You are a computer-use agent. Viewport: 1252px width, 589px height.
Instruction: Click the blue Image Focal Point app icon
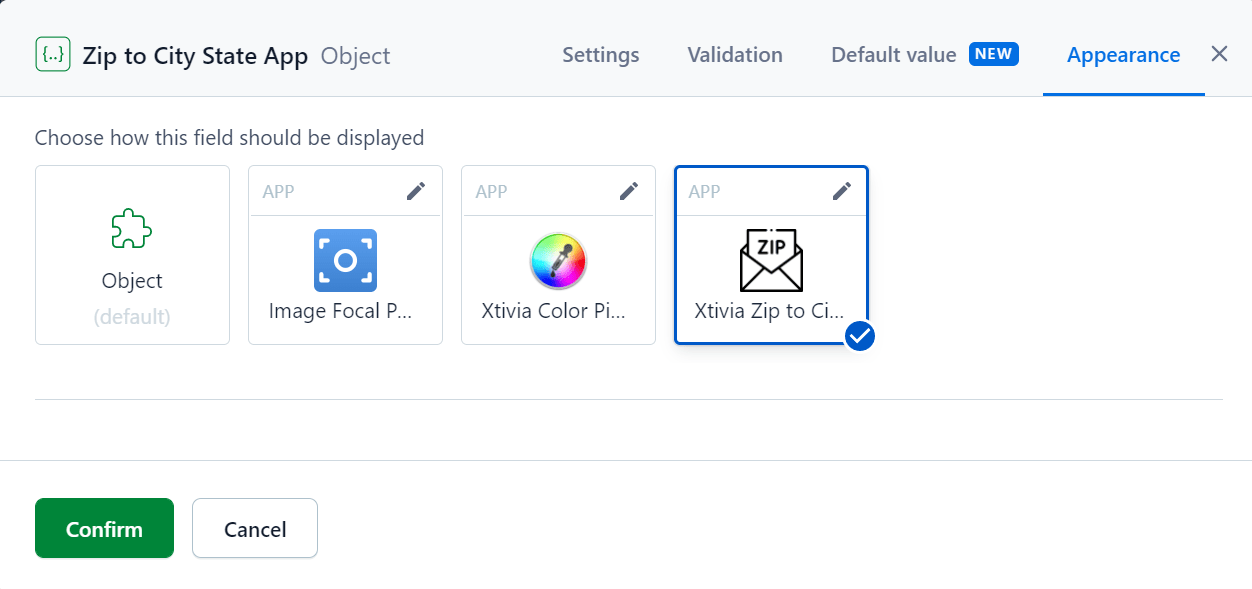[x=345, y=260]
